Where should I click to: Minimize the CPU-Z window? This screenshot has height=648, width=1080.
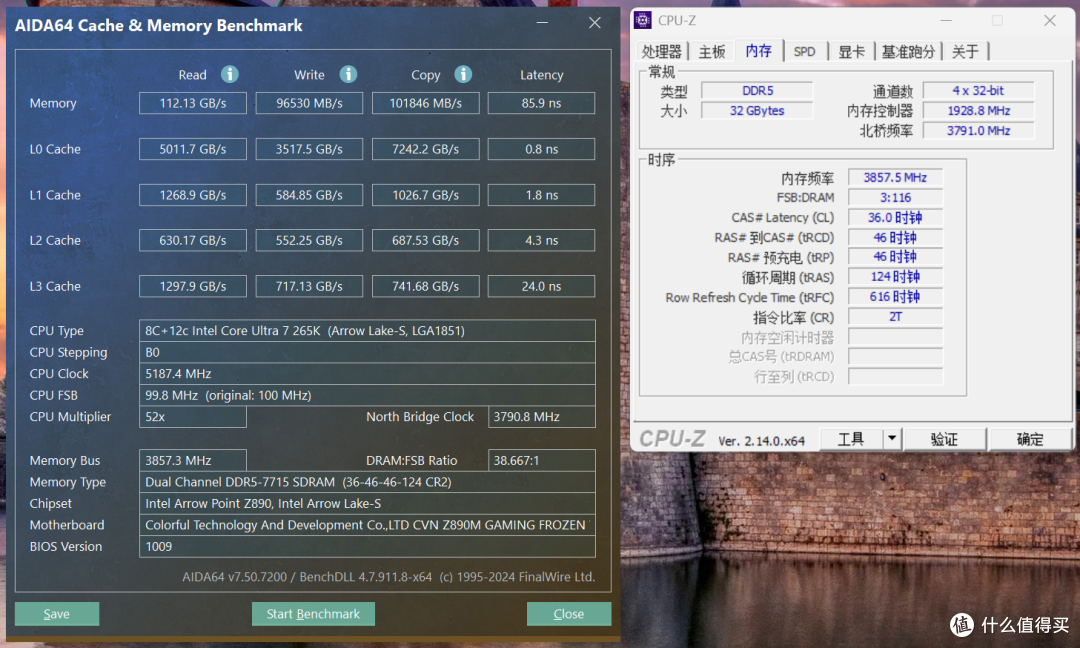click(x=946, y=21)
